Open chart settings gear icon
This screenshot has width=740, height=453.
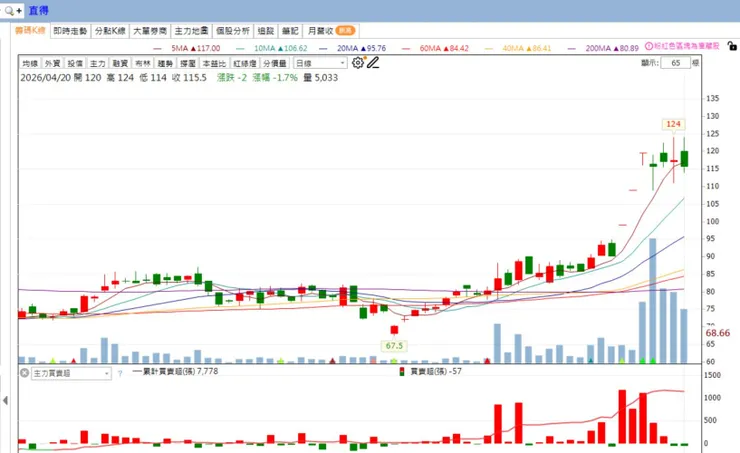pyautogui.click(x=358, y=63)
